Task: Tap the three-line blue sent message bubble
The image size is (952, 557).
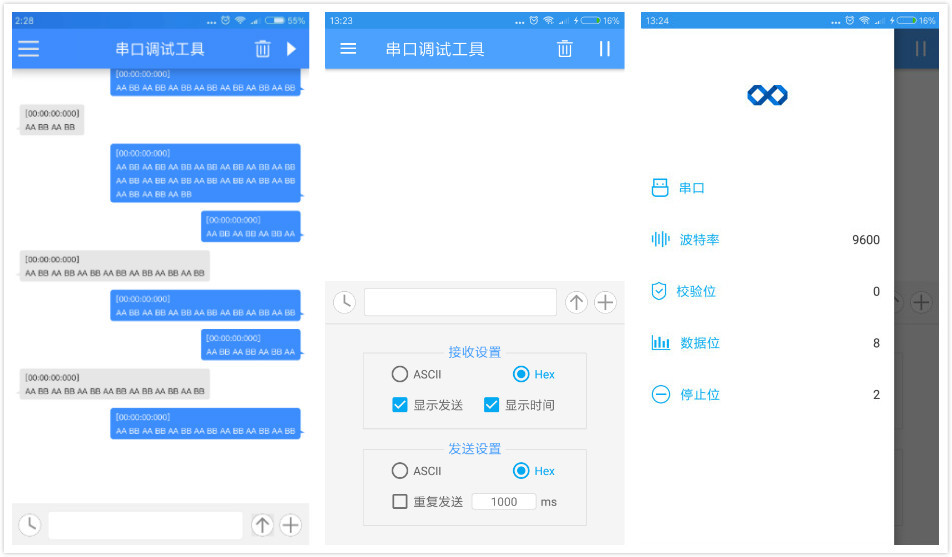Action: click(205, 173)
